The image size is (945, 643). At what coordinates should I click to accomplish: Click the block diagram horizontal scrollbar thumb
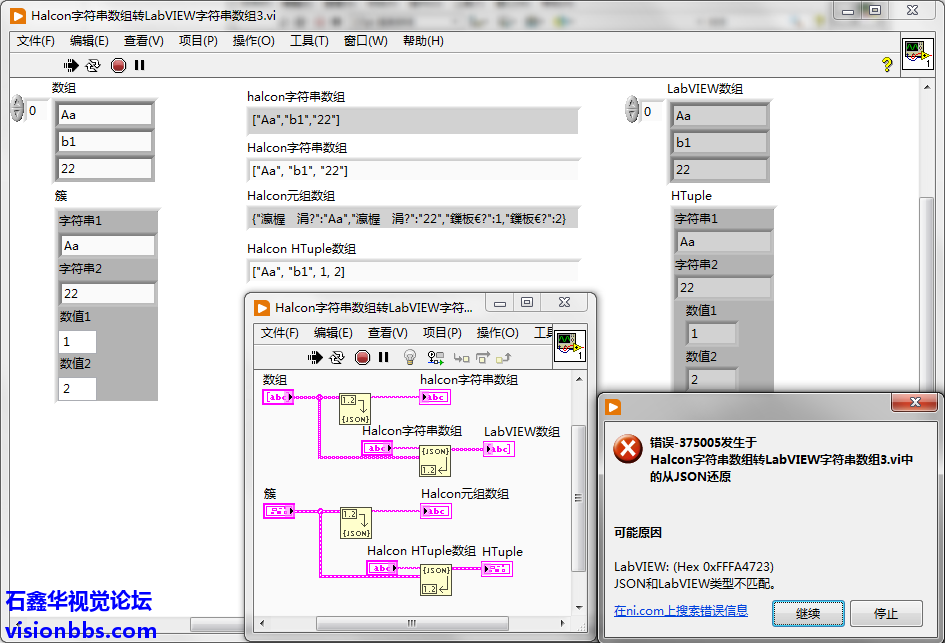[x=412, y=623]
